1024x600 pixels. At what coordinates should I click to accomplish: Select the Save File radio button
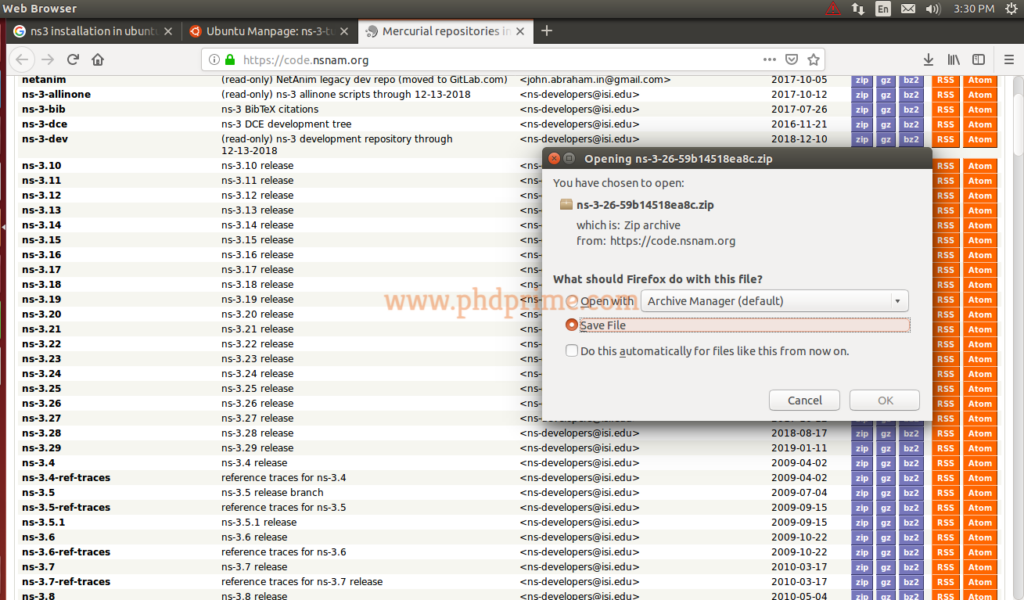pos(571,325)
